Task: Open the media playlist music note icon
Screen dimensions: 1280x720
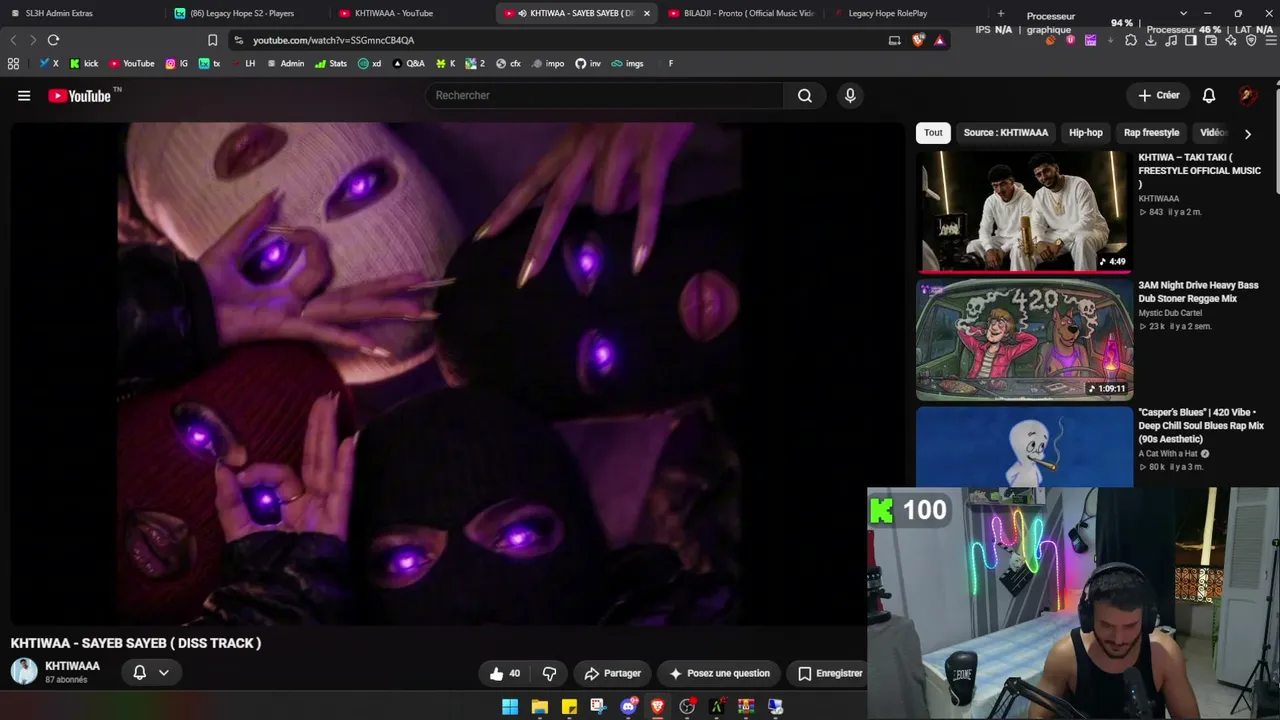Action: coord(1171,41)
